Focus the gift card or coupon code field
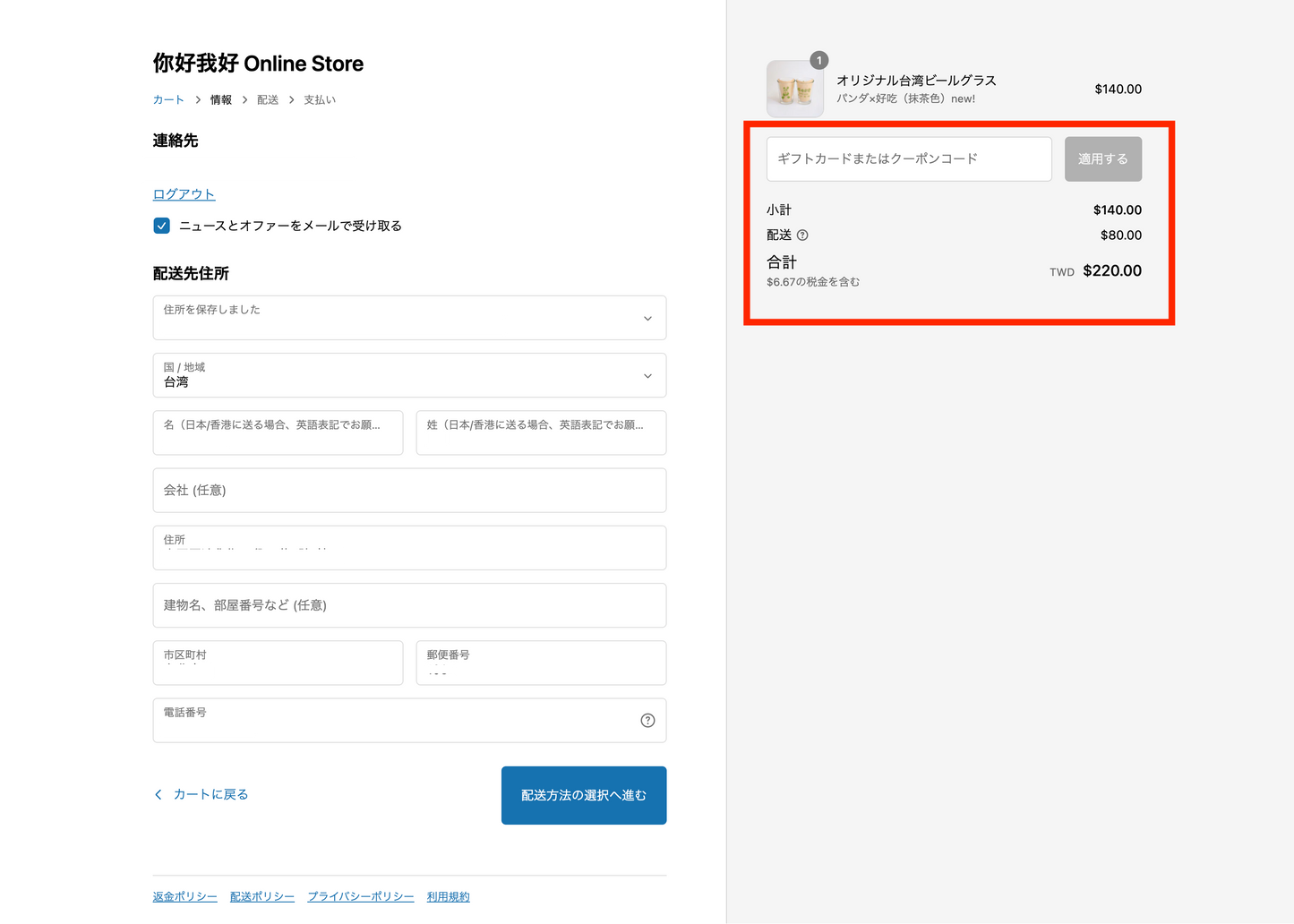This screenshot has height=924, width=1294. pos(908,159)
